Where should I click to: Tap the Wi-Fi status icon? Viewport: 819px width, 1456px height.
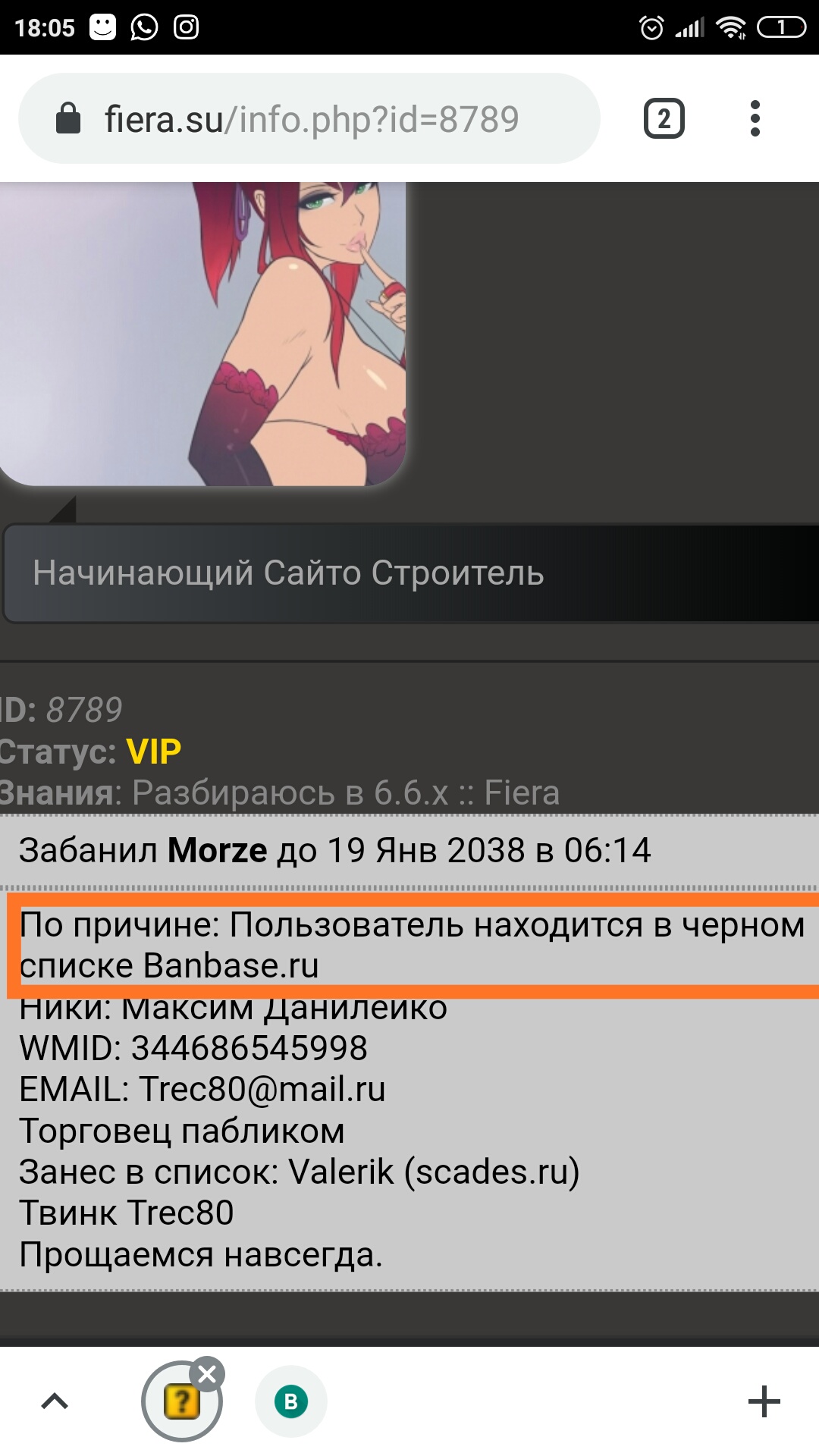click(731, 28)
